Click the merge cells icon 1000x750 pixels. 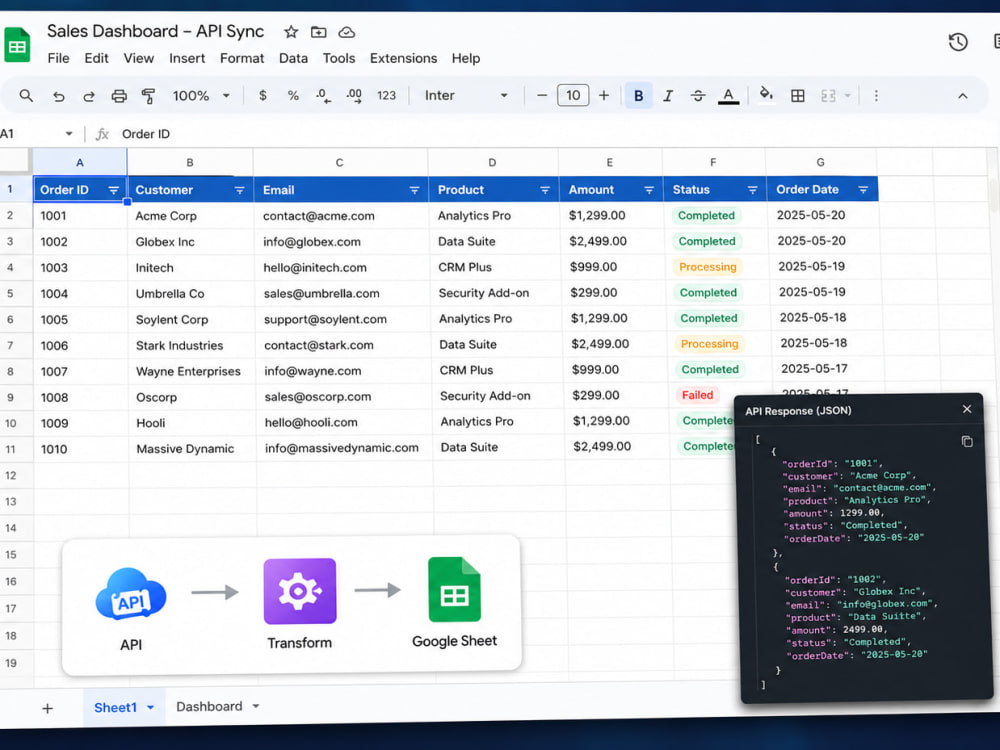(x=828, y=96)
